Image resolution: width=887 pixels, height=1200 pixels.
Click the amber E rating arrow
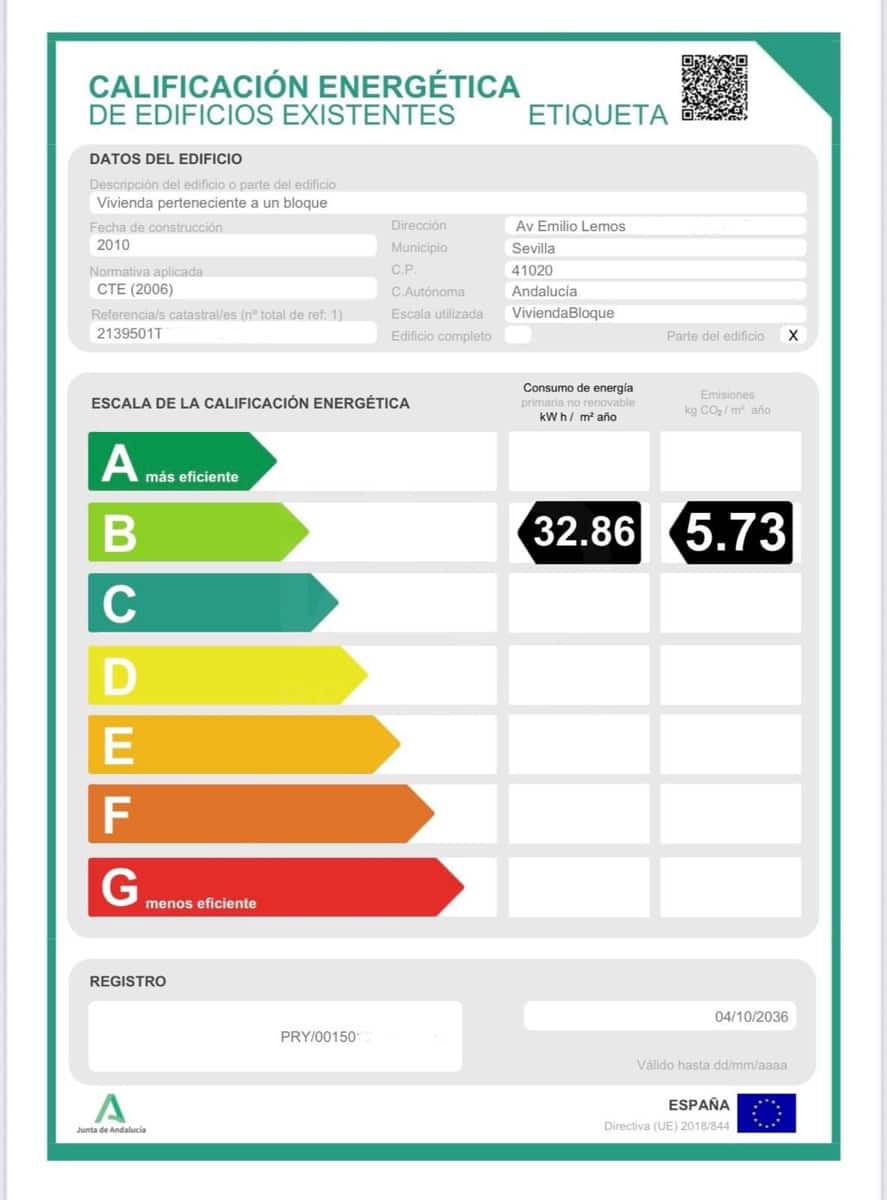coord(244,744)
